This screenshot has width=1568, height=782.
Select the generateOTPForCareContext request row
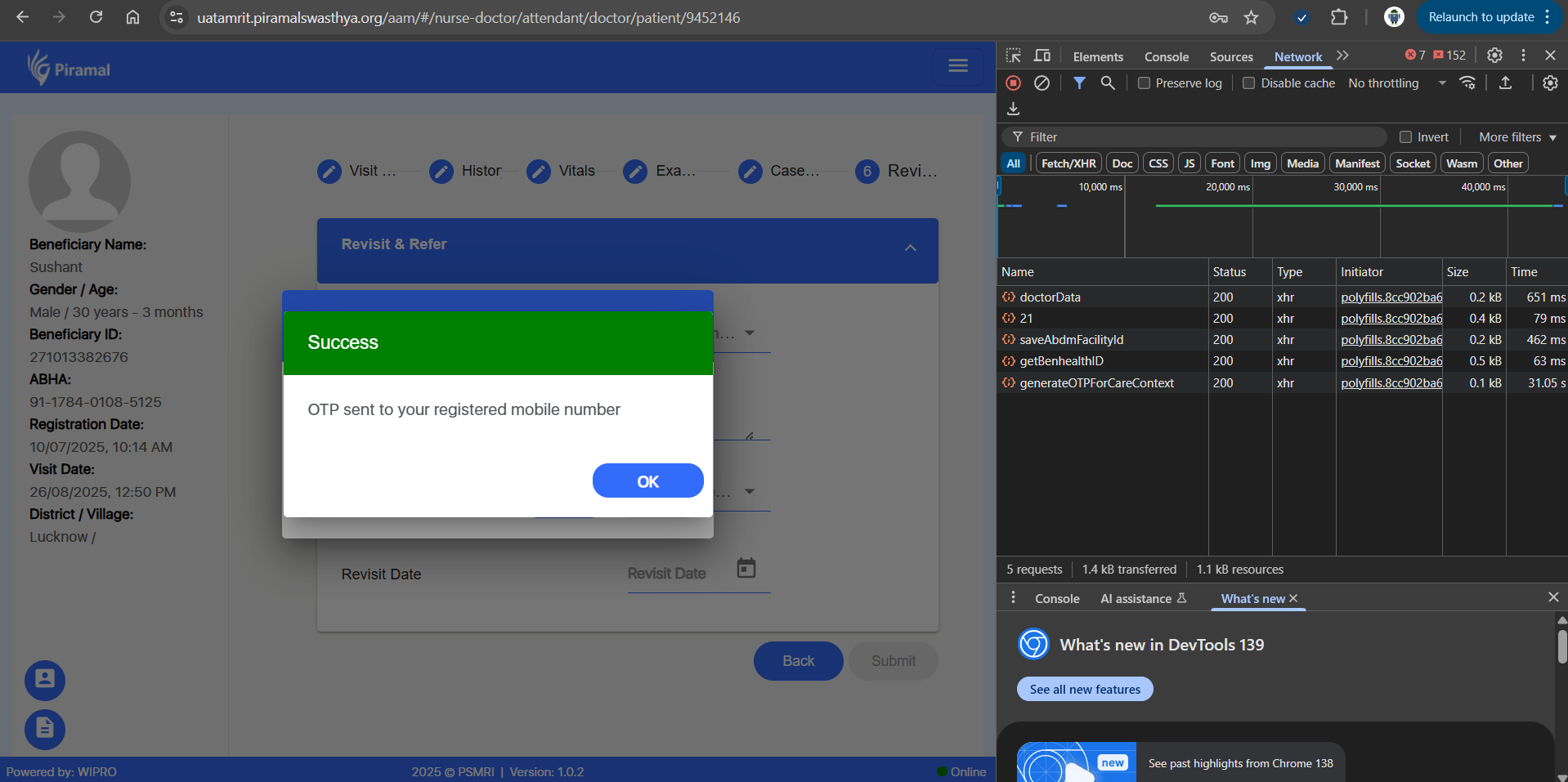[1096, 382]
